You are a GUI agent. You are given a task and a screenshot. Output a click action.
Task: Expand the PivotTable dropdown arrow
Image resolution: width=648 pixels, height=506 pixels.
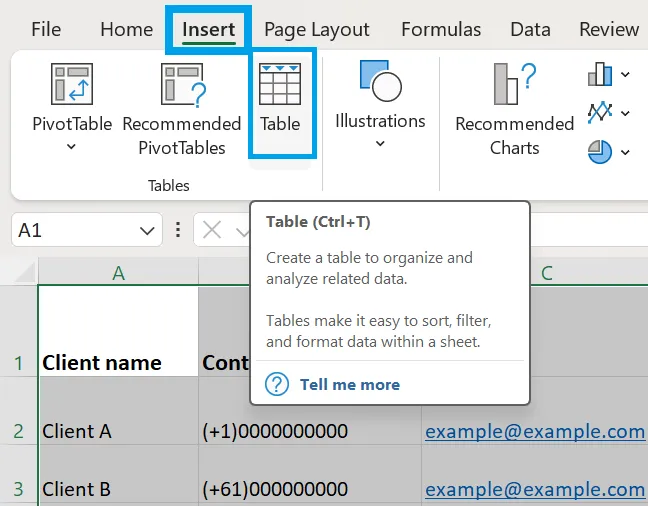pyautogui.click(x=71, y=146)
